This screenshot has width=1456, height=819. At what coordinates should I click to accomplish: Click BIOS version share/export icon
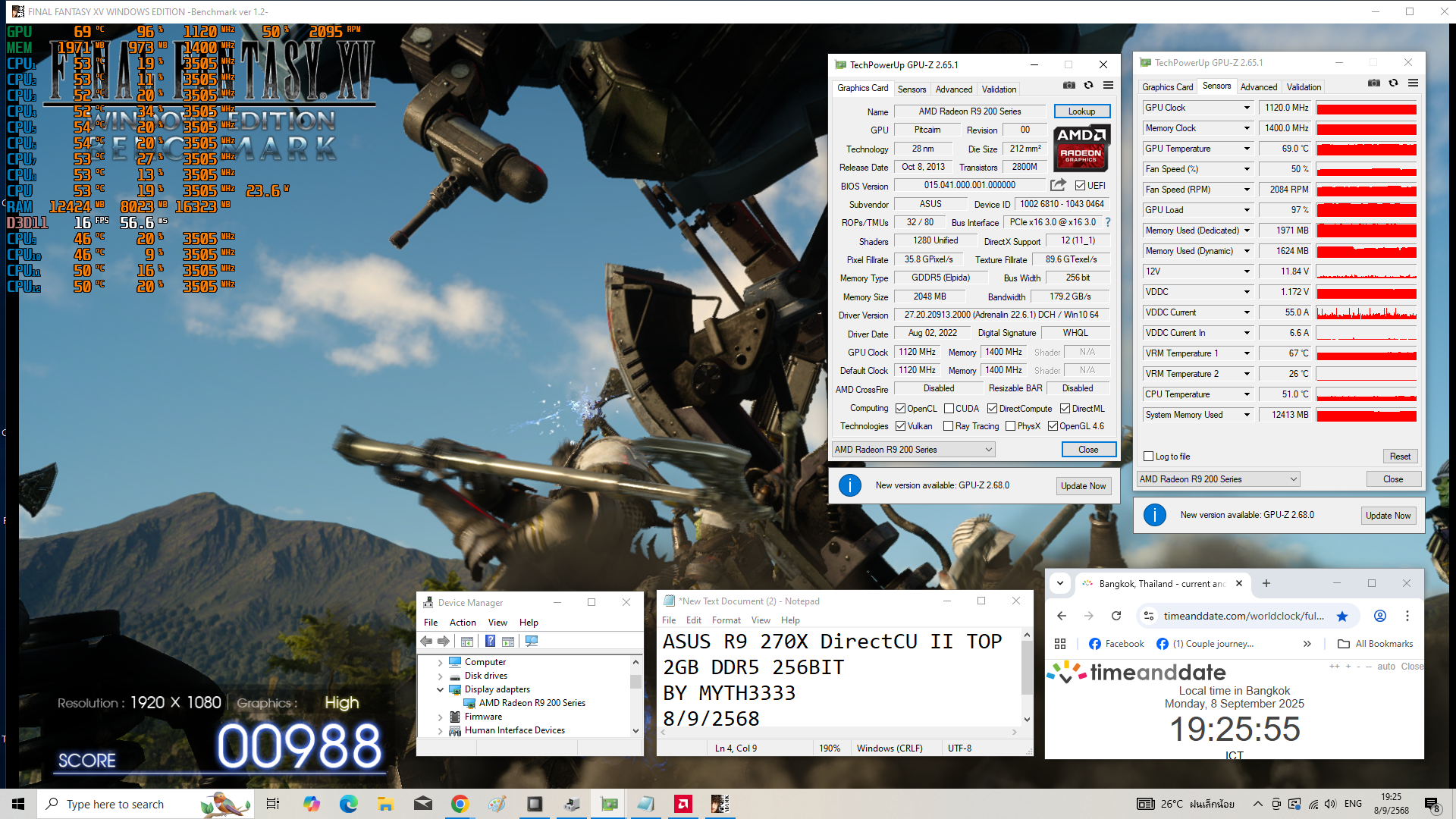[1058, 185]
